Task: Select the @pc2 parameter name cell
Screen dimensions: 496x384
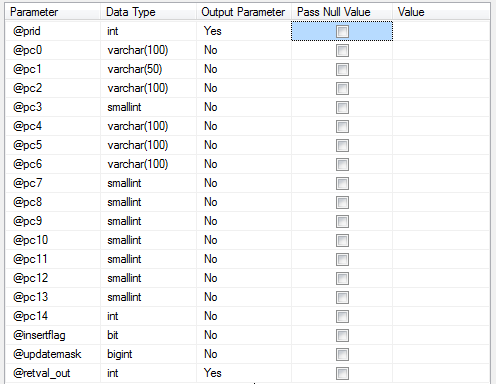Action: 53,88
